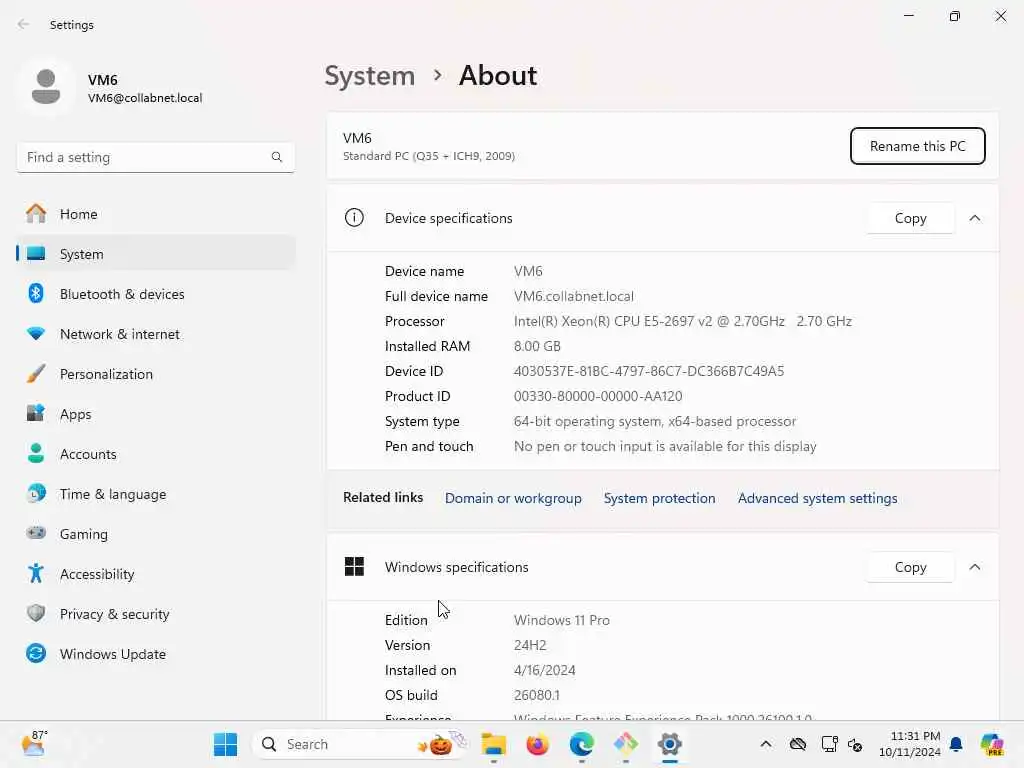Click the VM6@collabnet.local account text

(145, 98)
